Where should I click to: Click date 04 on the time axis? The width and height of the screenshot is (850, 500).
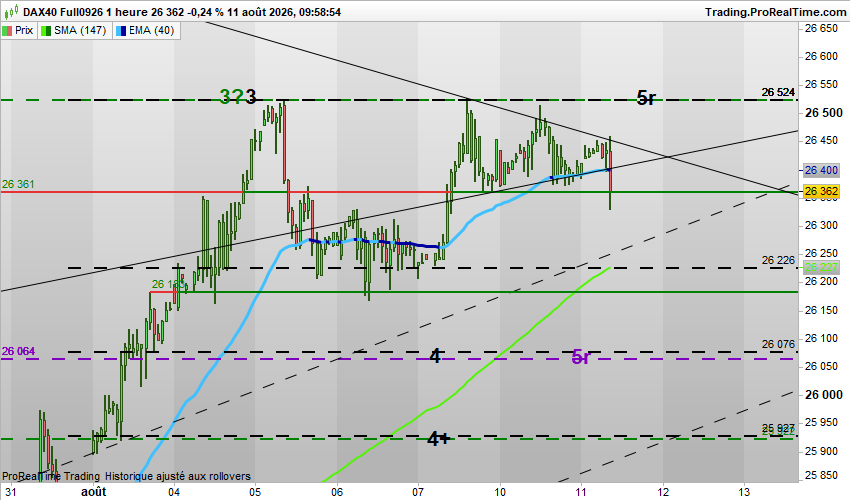pyautogui.click(x=173, y=492)
